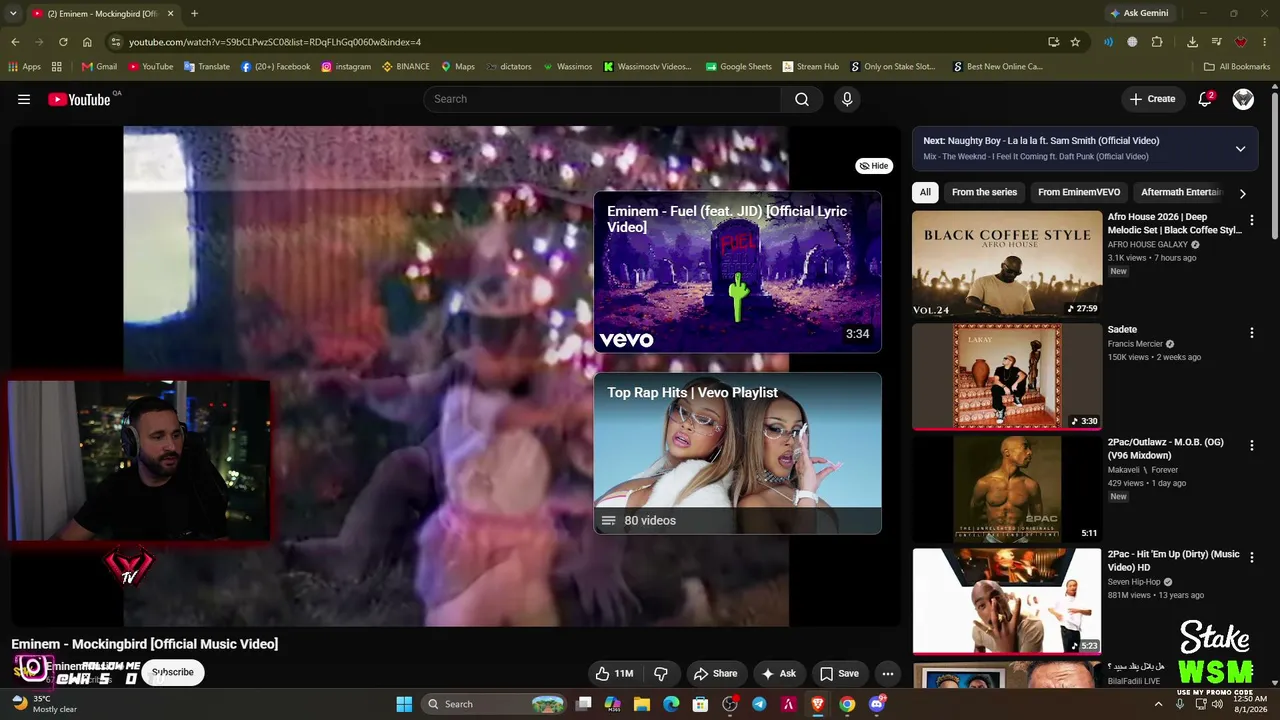1280x720 pixels.
Task: Click the browser address bar URL
Action: pos(275,42)
